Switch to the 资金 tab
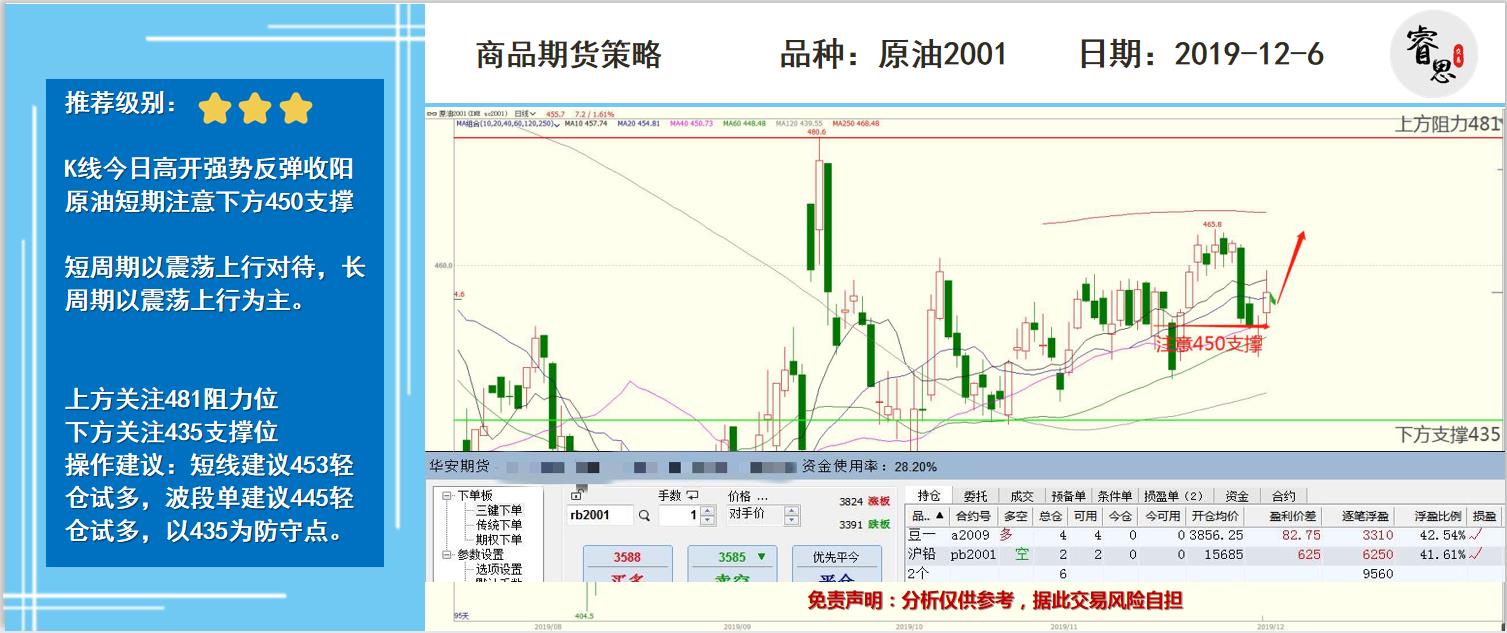 click(1236, 496)
